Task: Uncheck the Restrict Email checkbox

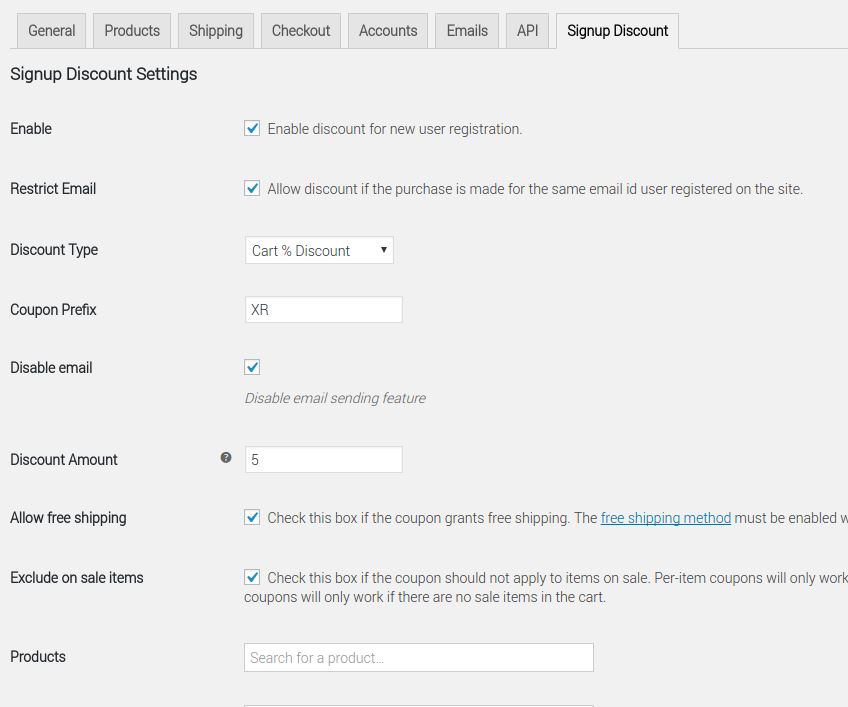Action: (x=252, y=188)
